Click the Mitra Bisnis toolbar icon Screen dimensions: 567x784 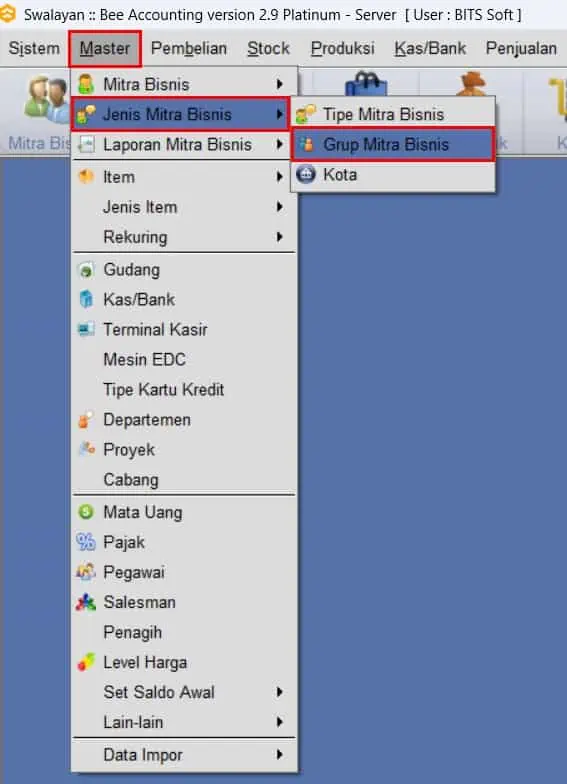click(x=48, y=99)
